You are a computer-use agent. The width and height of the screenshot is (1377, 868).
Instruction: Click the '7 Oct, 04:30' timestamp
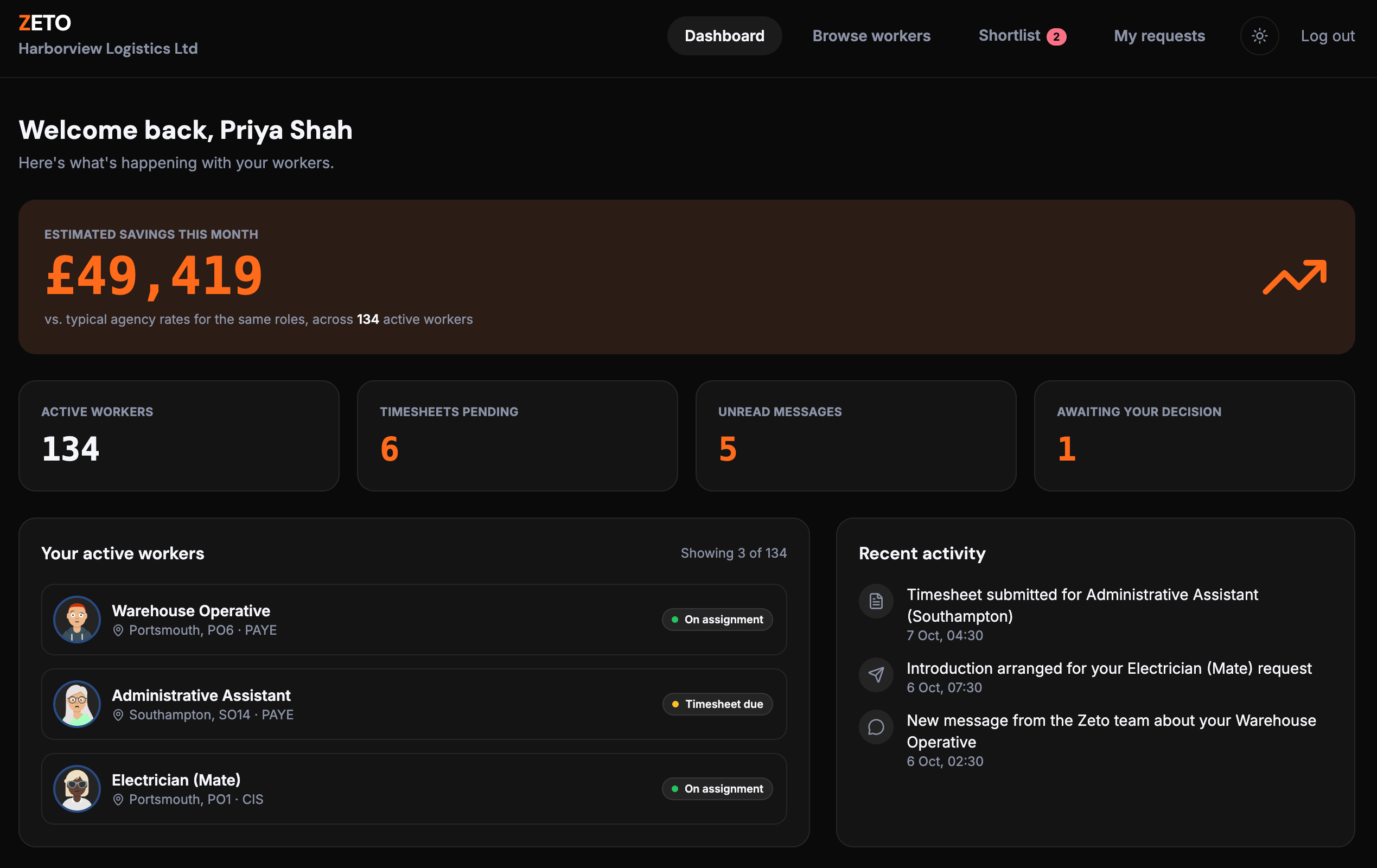pyautogui.click(x=945, y=635)
